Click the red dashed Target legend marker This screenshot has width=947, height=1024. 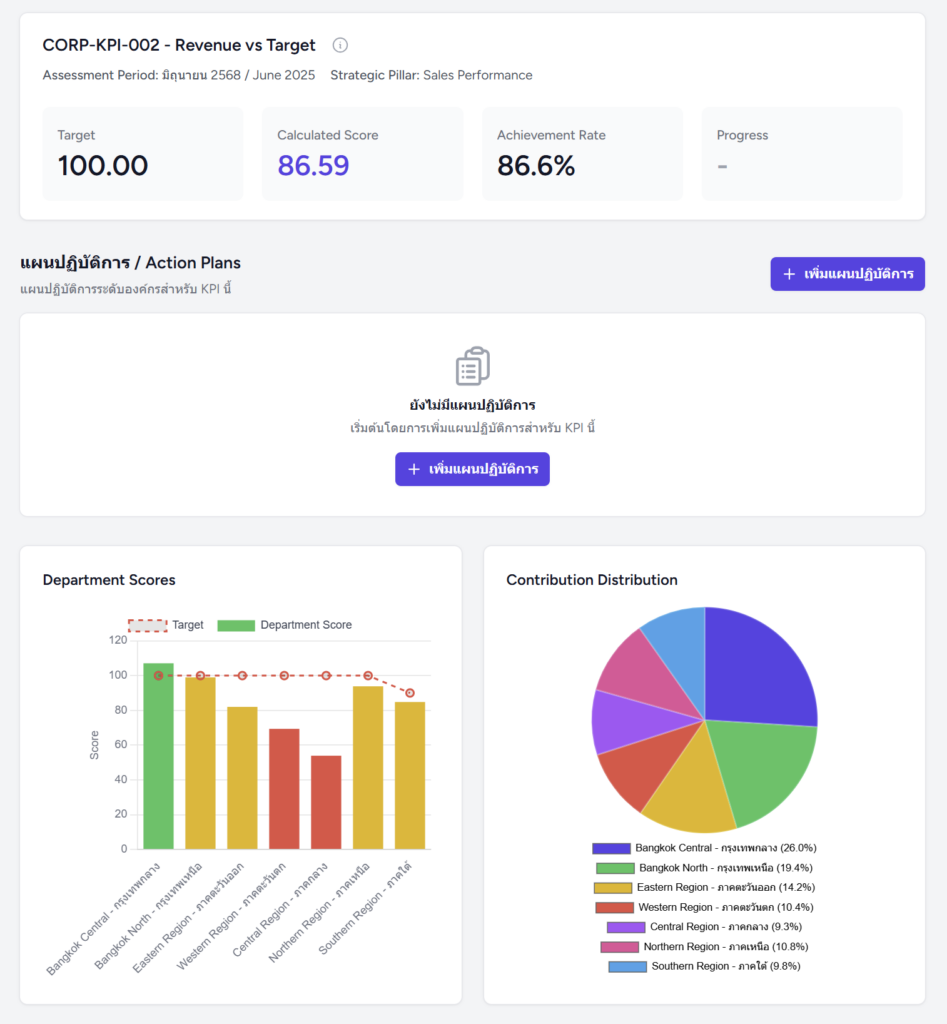pyautogui.click(x=146, y=624)
